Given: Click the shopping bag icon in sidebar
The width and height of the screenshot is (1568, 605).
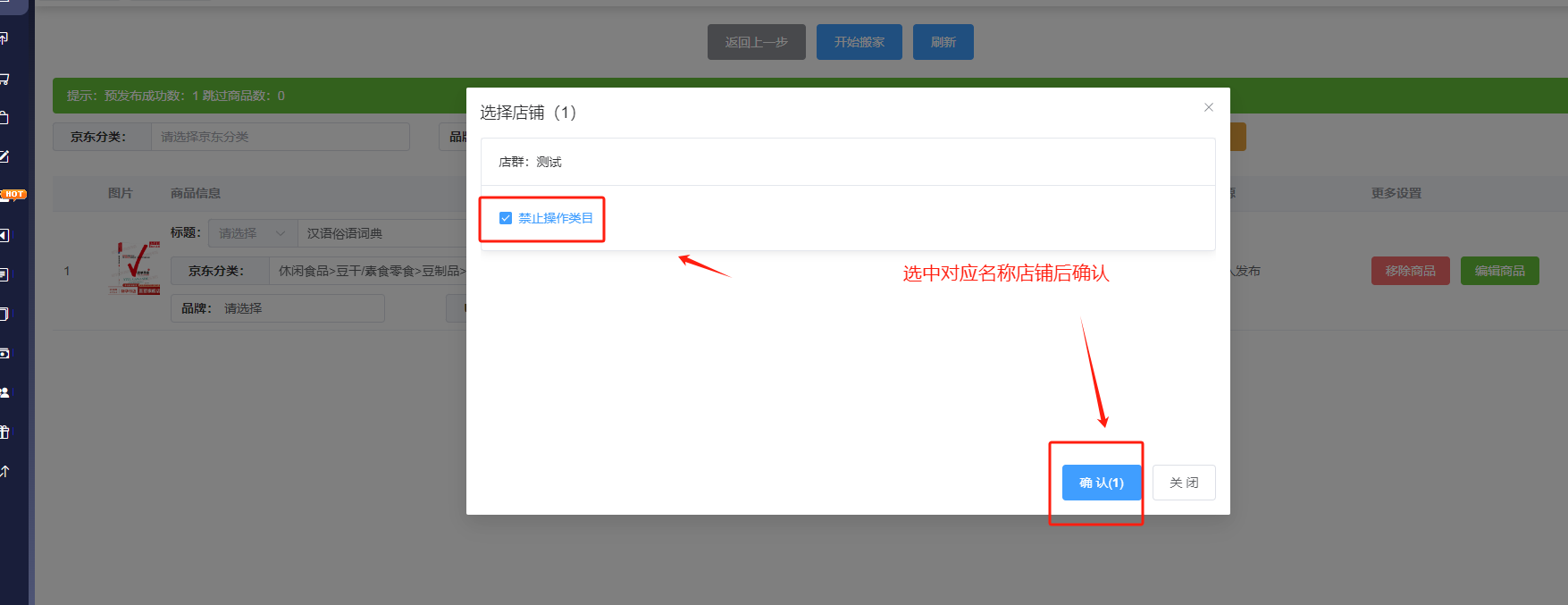Looking at the screenshot, I should click(4, 118).
